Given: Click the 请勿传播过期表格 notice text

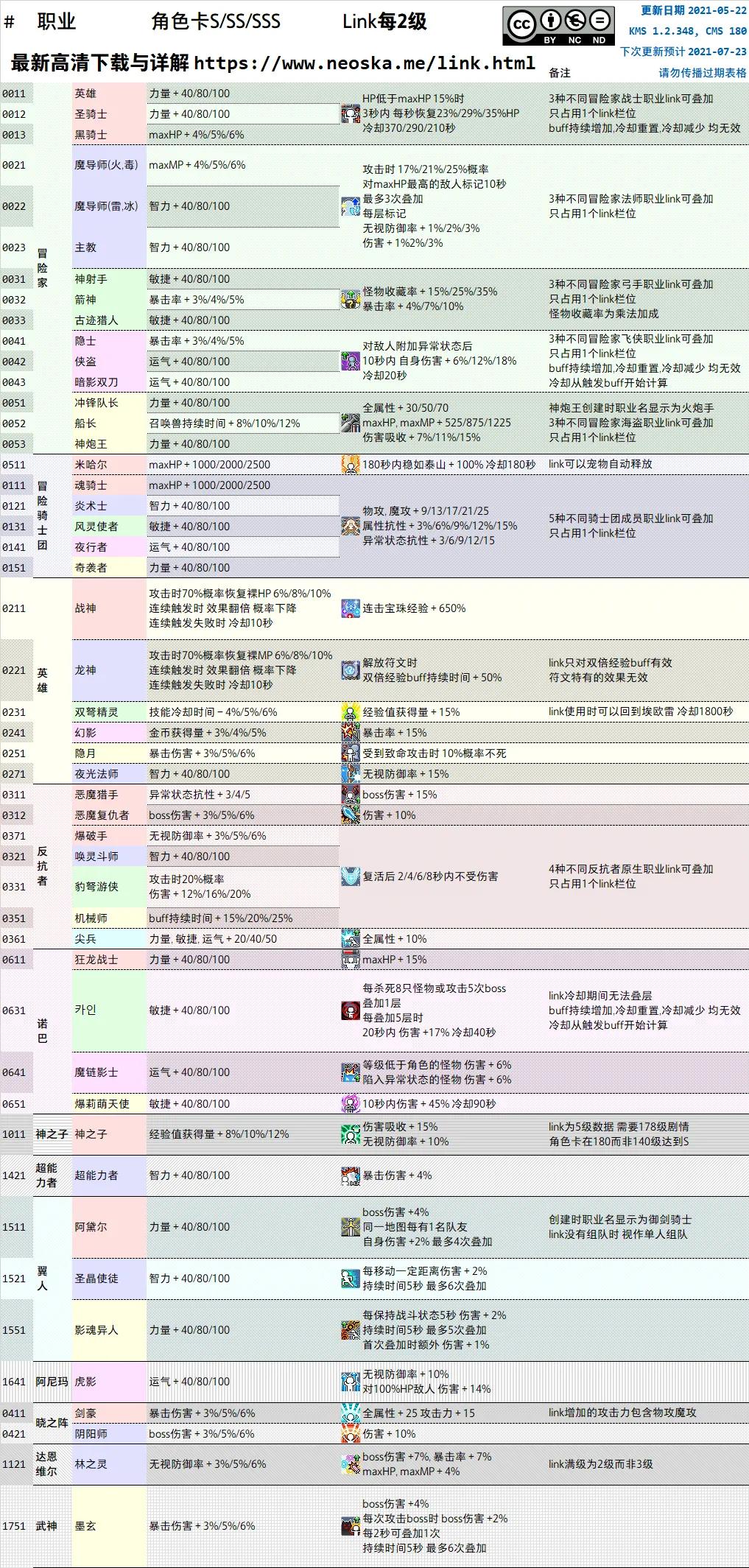Looking at the screenshot, I should tap(702, 73).
